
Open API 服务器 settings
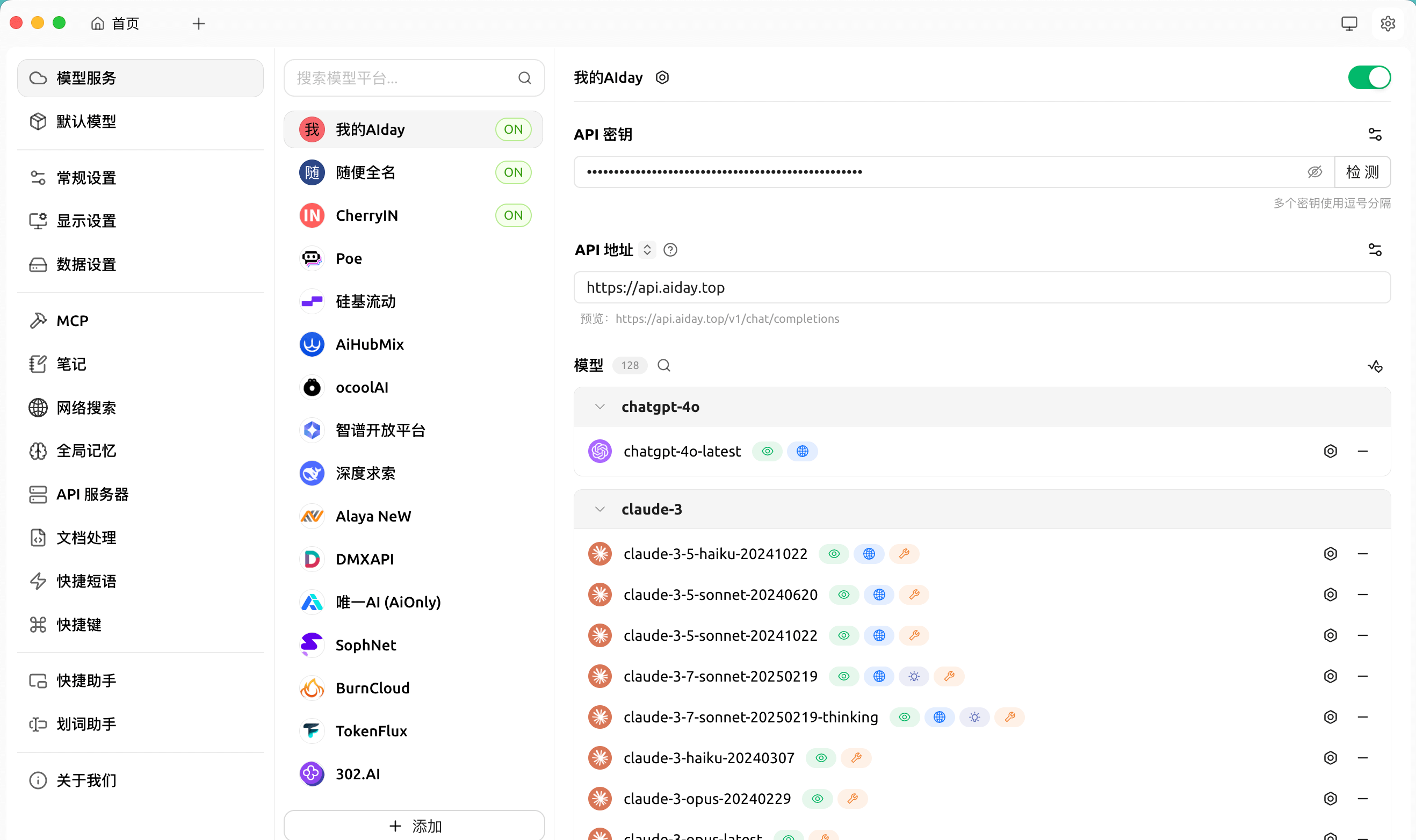coord(92,494)
